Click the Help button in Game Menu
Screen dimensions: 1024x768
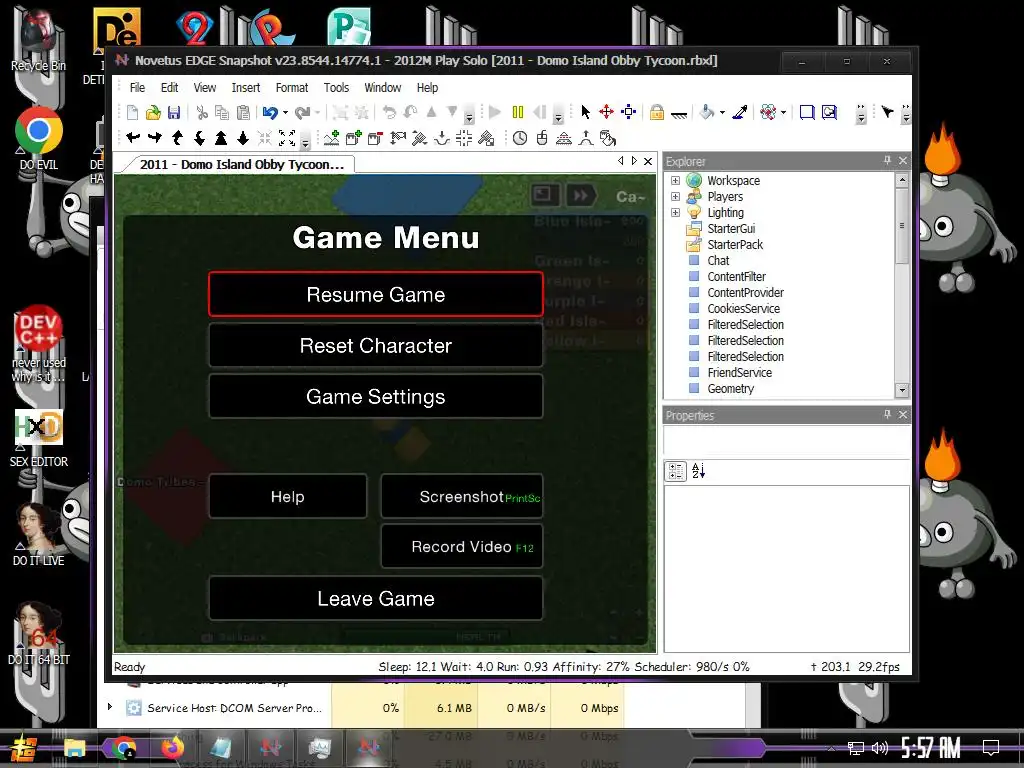pyautogui.click(x=287, y=496)
